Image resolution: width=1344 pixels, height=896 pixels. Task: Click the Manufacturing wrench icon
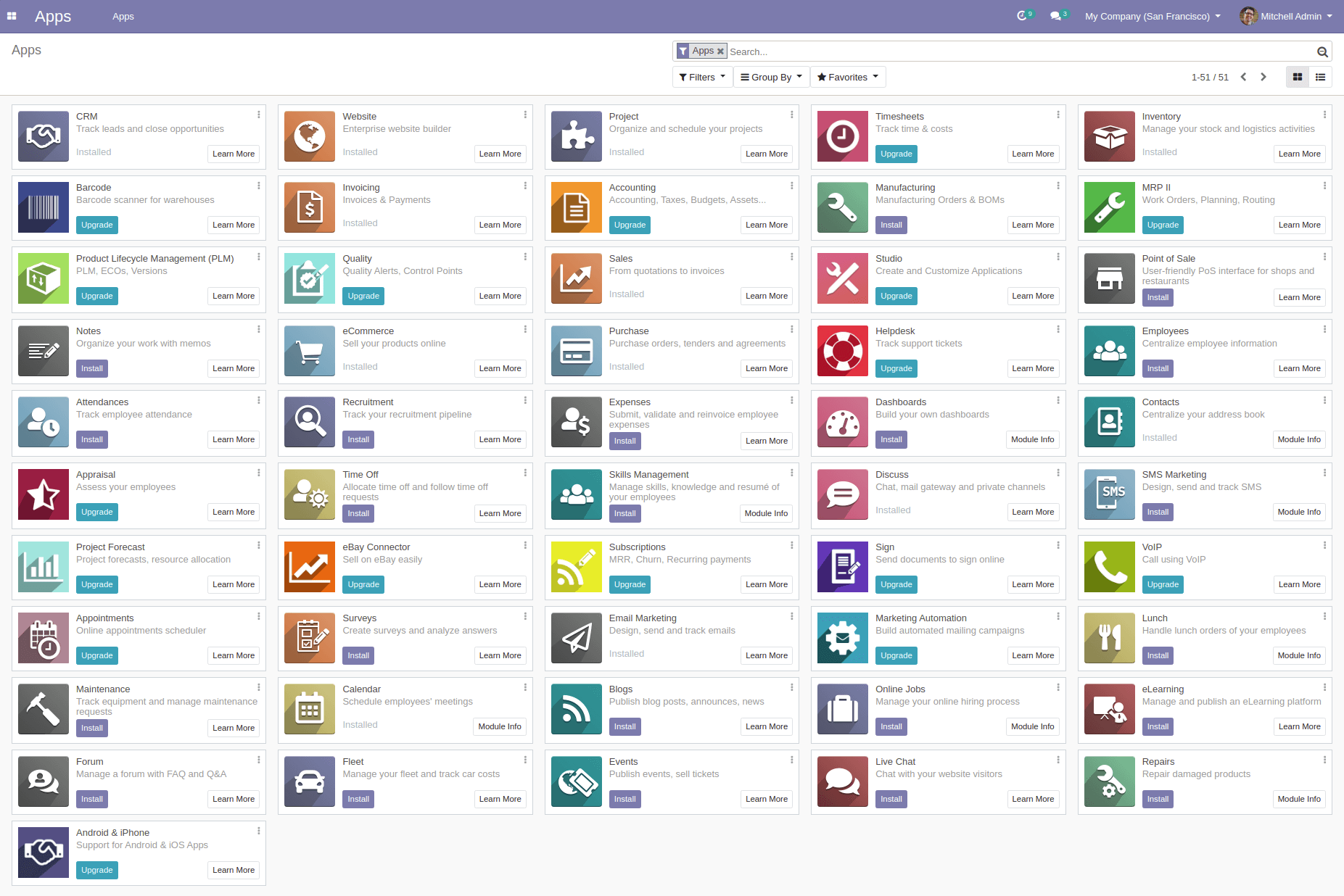point(843,207)
